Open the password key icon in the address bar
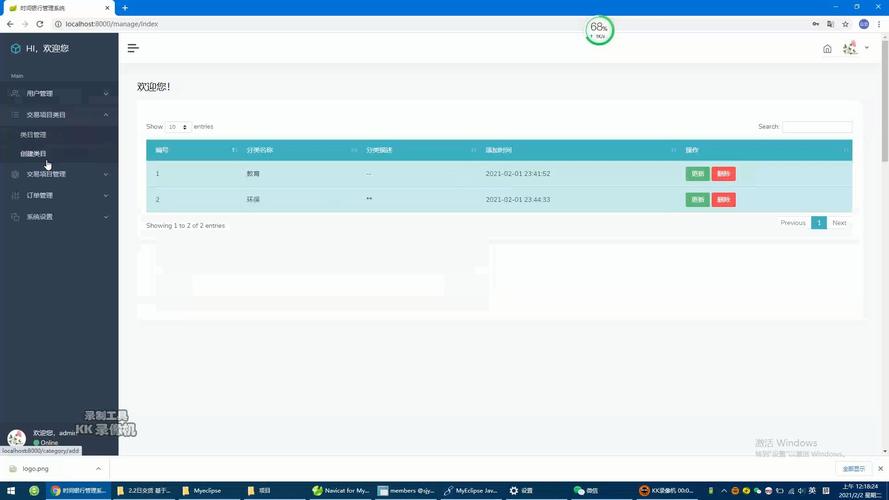 coord(815,24)
